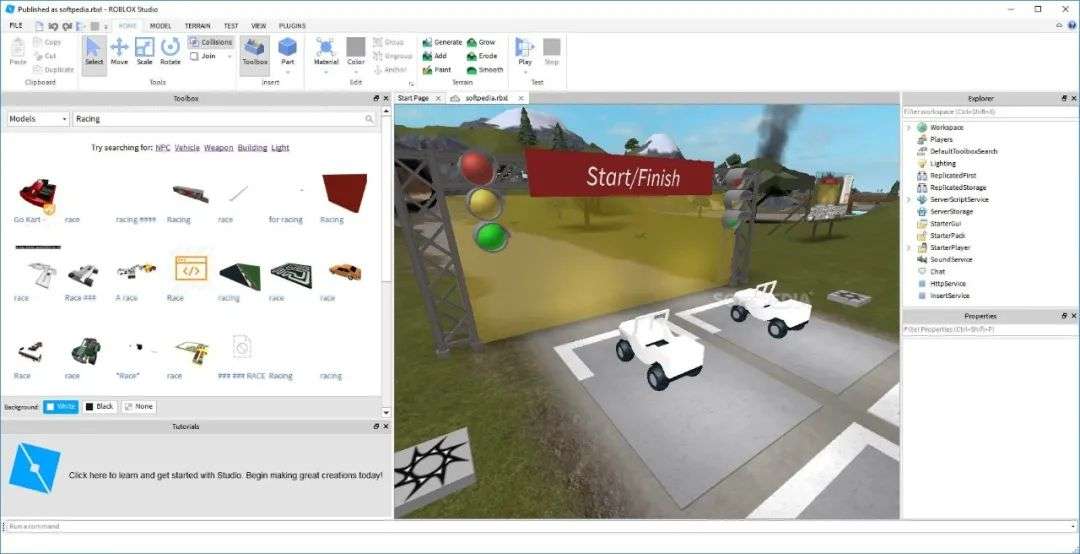Open the Models category dropdown
The height and width of the screenshot is (554, 1080).
pyautogui.click(x=38, y=119)
